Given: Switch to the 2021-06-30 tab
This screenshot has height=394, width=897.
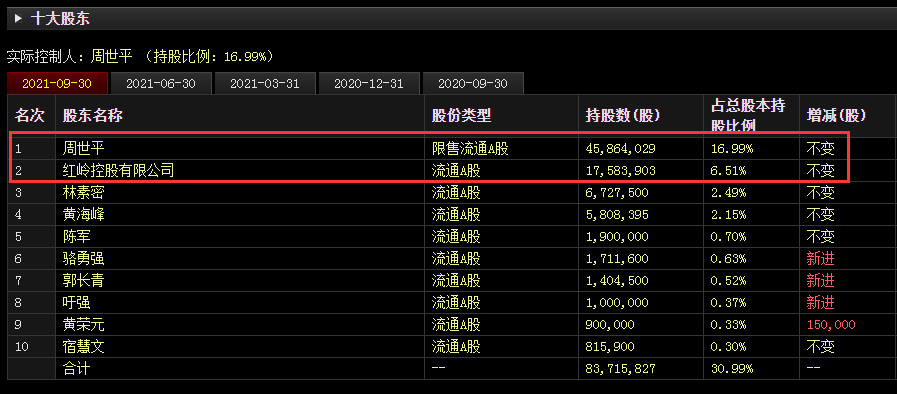Looking at the screenshot, I should 161,83.
